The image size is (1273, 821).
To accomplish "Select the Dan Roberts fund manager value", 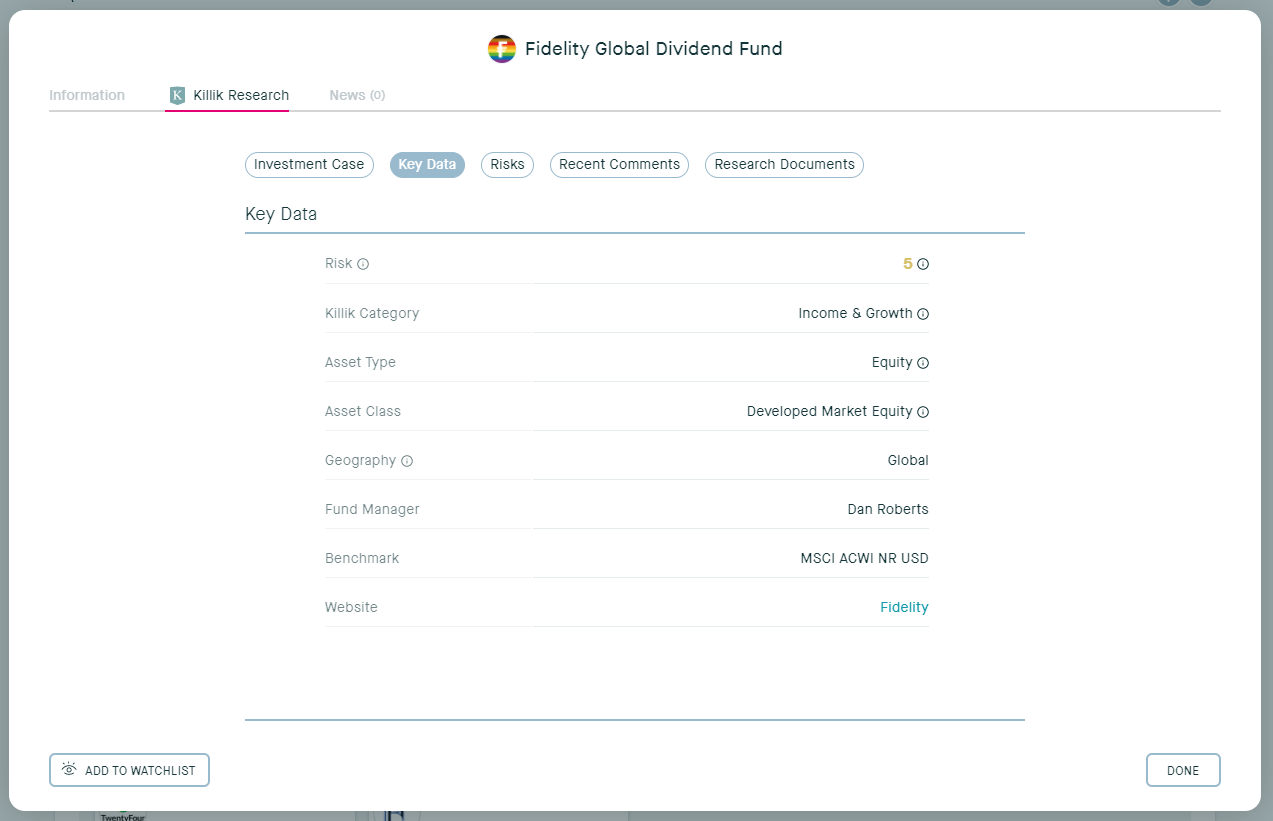I will [888, 509].
